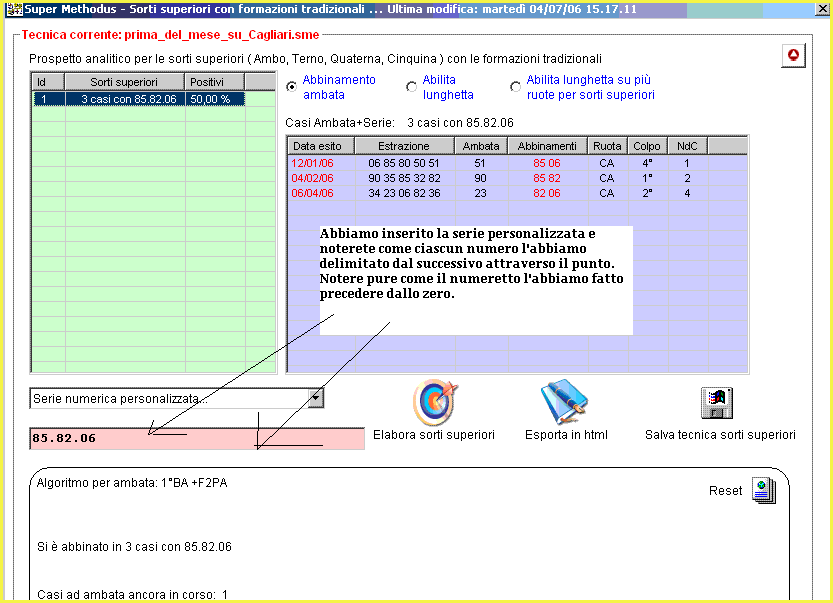
Task: Click the Ambata column header
Action: [481, 146]
